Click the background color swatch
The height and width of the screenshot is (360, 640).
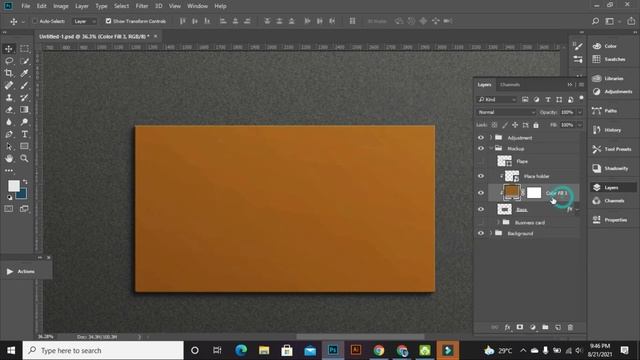(23, 195)
